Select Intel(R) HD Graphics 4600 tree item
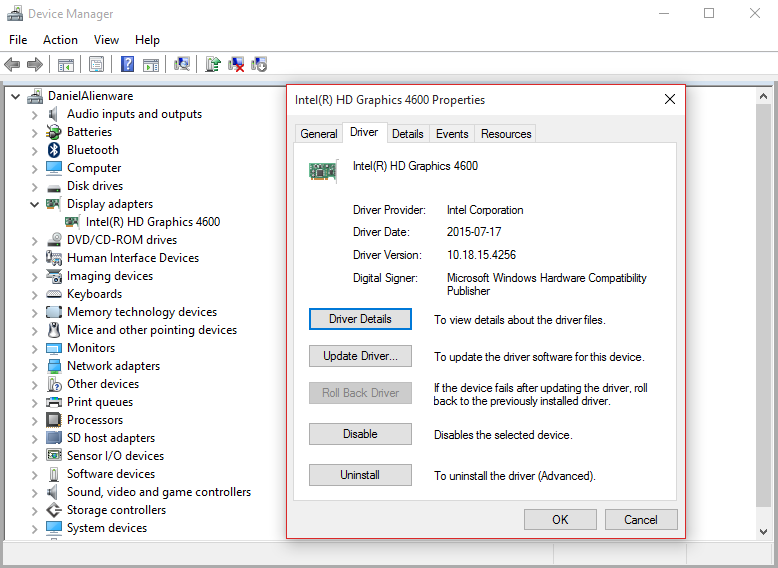The image size is (778, 568). click(153, 222)
